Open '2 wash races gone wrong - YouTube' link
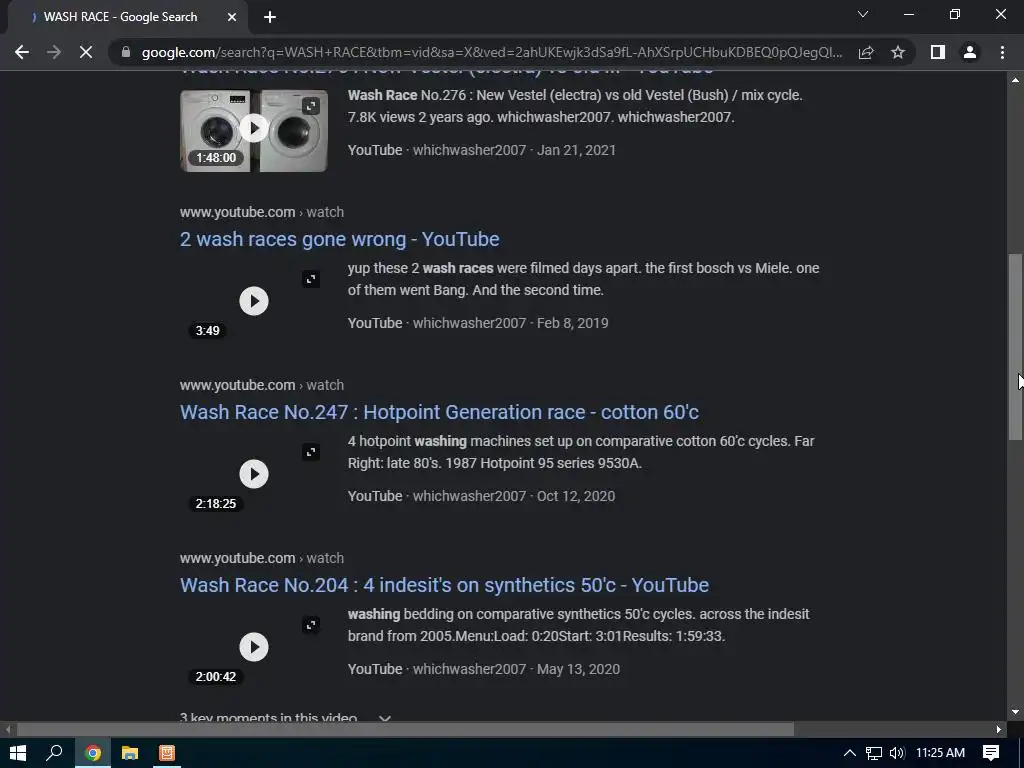The image size is (1024, 768). (x=340, y=239)
